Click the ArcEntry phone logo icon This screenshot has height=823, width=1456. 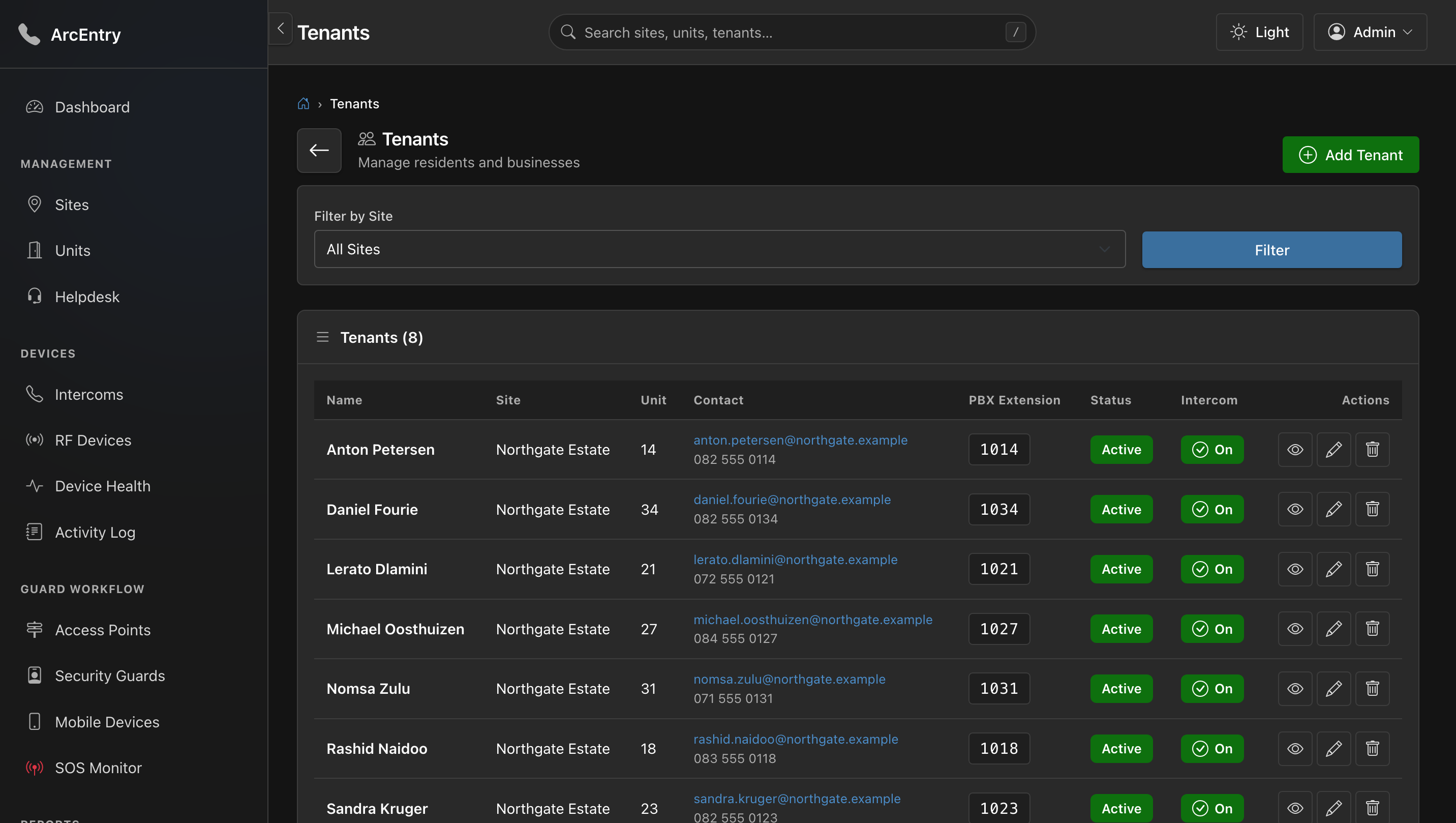click(29, 34)
